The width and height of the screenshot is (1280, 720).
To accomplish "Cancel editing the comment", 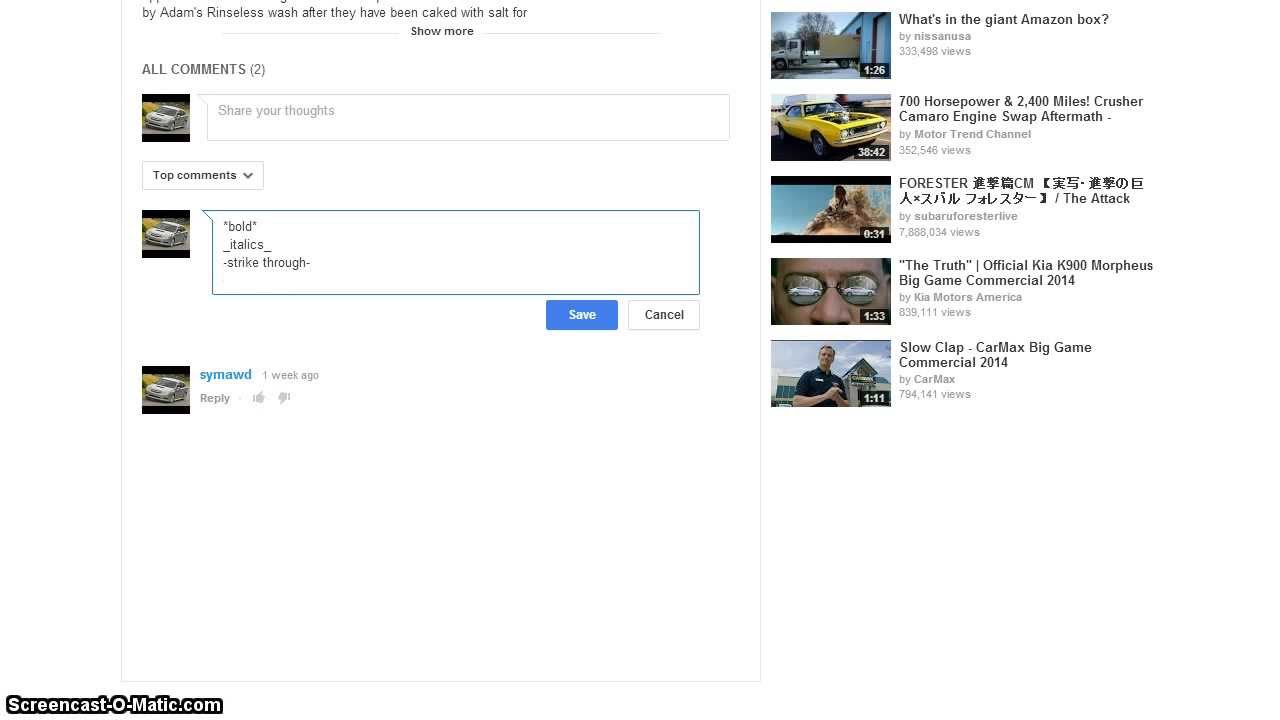I will pos(664,315).
